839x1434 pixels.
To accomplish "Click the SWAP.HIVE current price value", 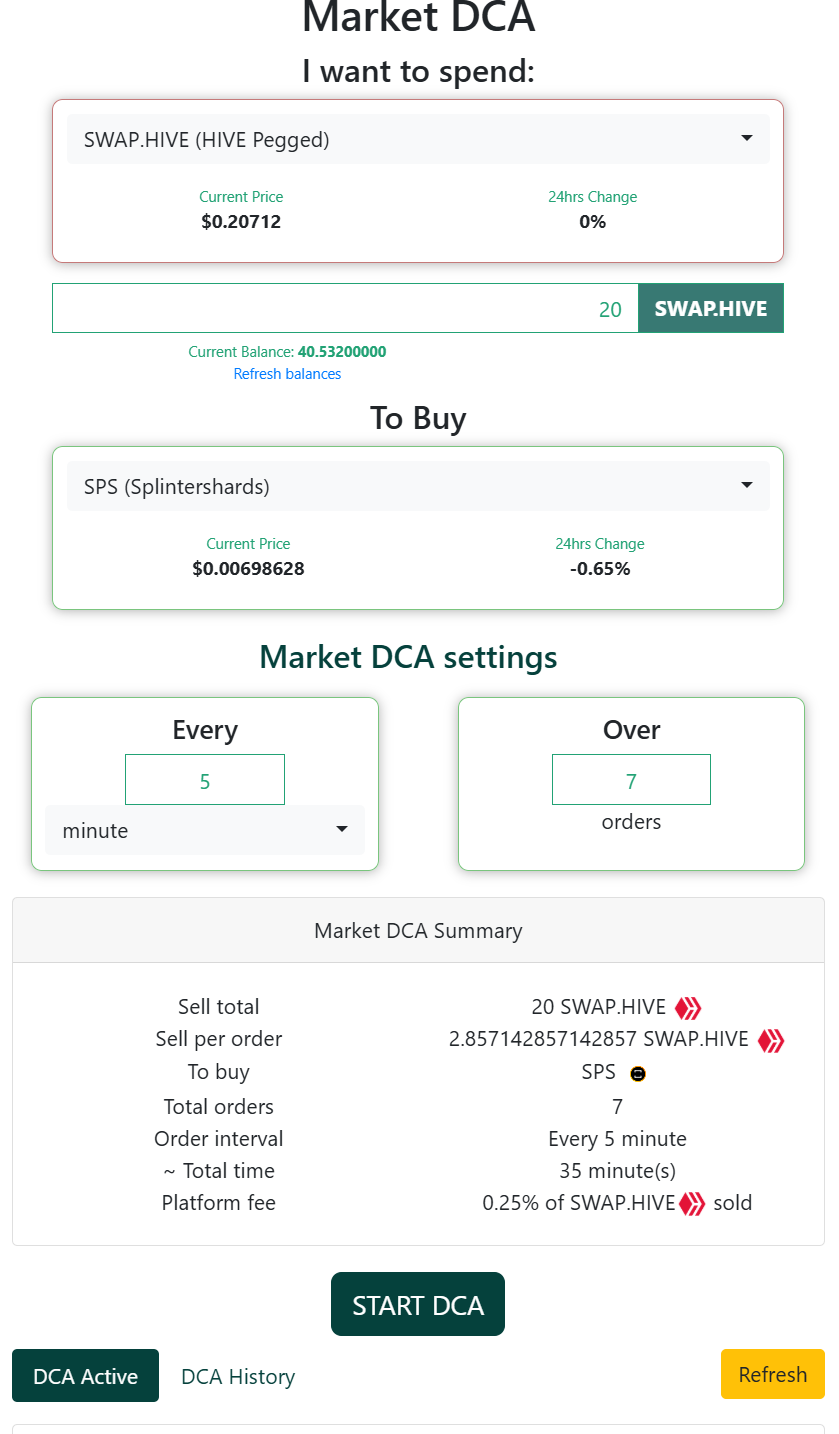I will pos(241,222).
